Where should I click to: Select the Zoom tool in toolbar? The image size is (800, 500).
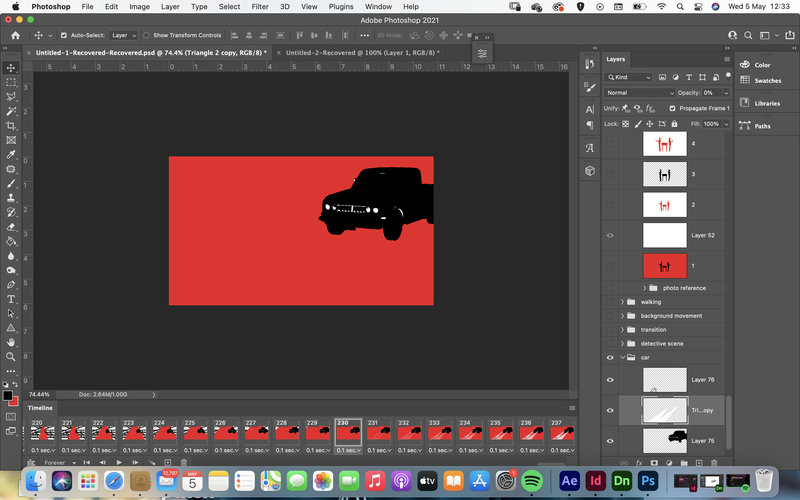point(11,357)
